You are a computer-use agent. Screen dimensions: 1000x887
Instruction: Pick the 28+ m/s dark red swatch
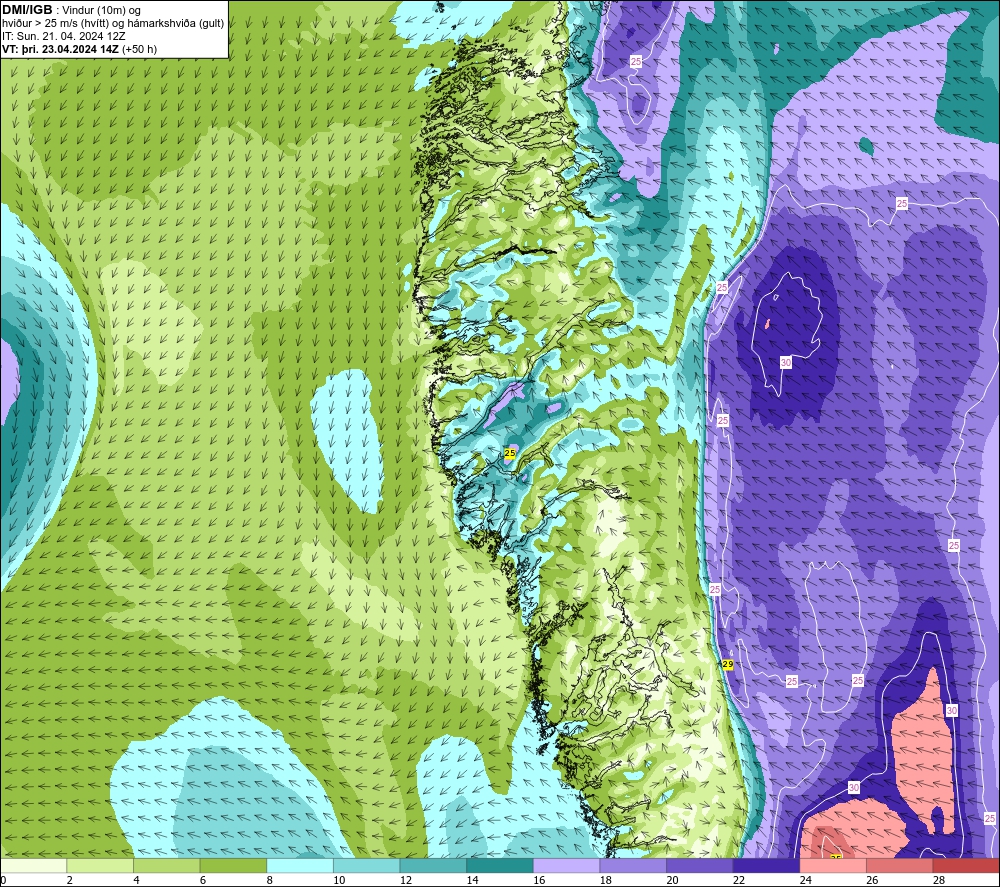coord(966,865)
